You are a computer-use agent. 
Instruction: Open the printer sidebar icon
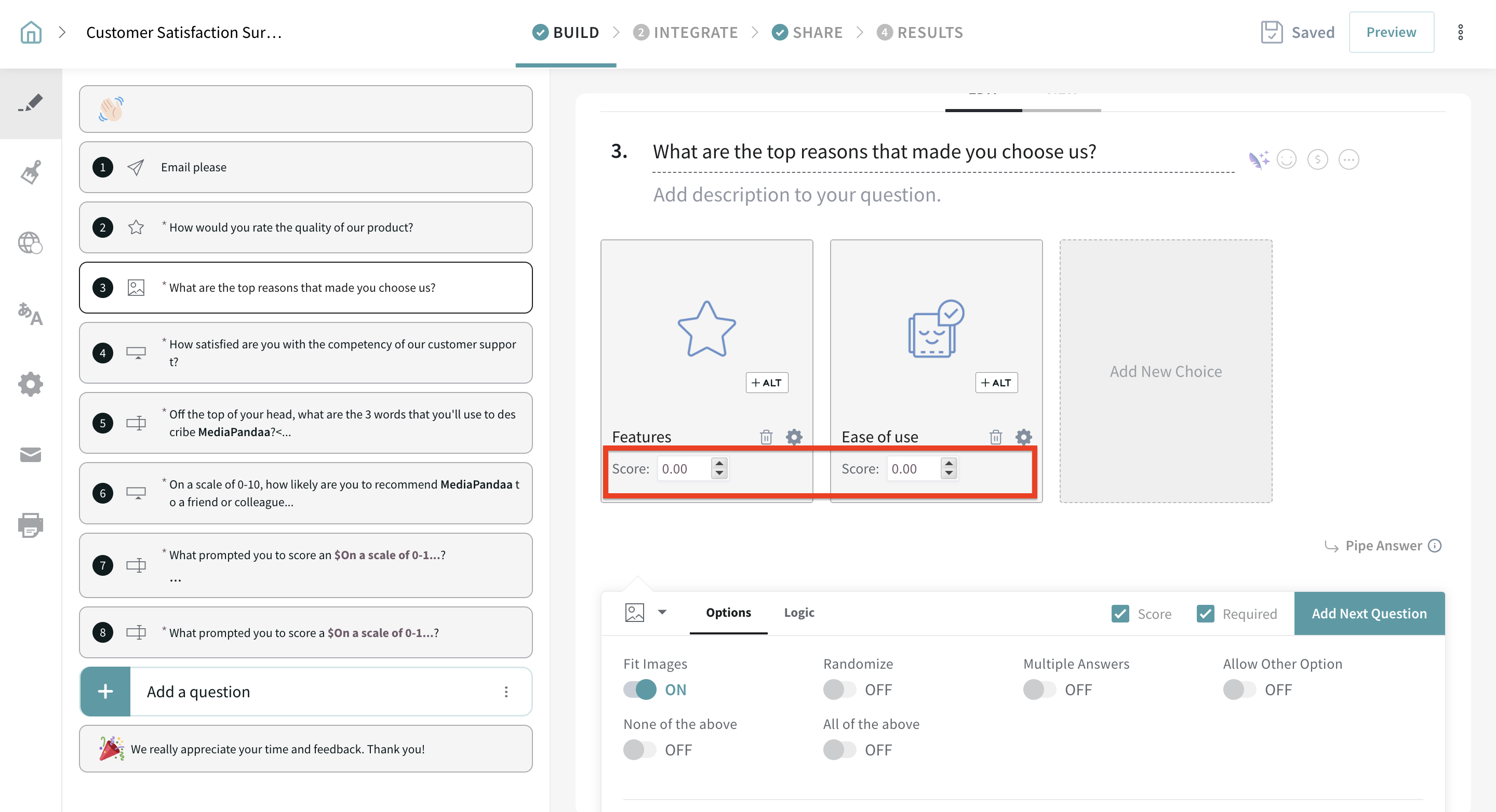(31, 525)
